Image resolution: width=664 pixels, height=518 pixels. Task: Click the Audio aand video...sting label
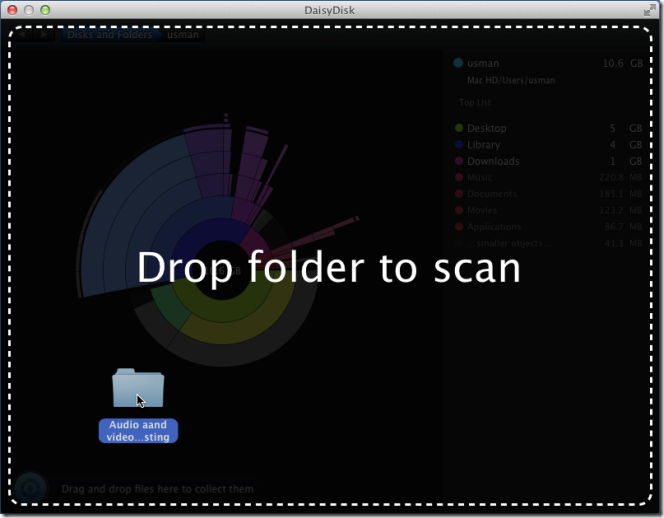(138, 431)
